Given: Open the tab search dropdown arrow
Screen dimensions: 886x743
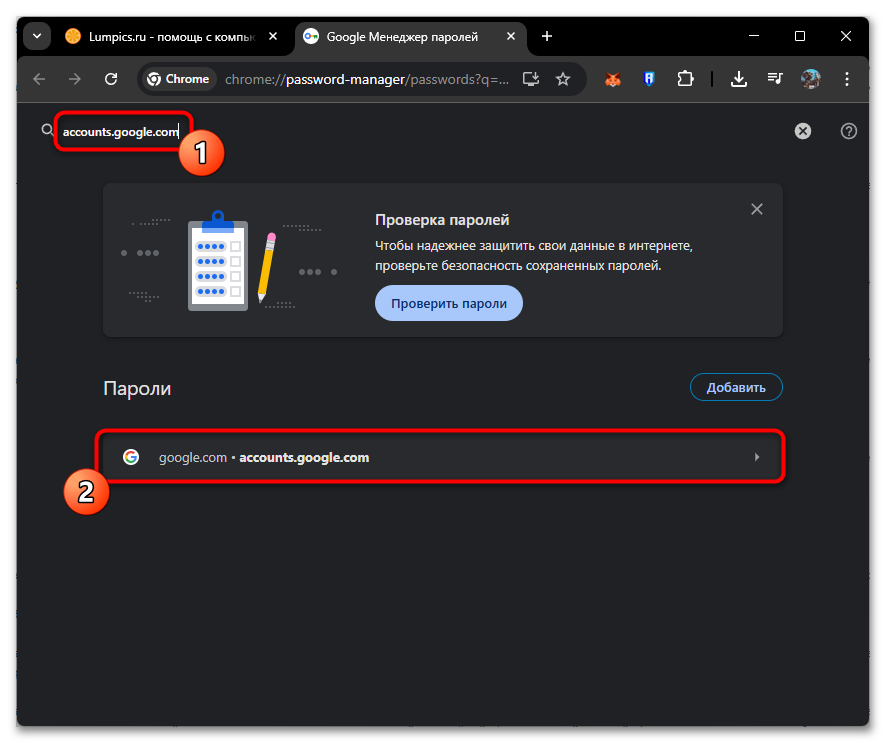Looking at the screenshot, I should pos(37,36).
